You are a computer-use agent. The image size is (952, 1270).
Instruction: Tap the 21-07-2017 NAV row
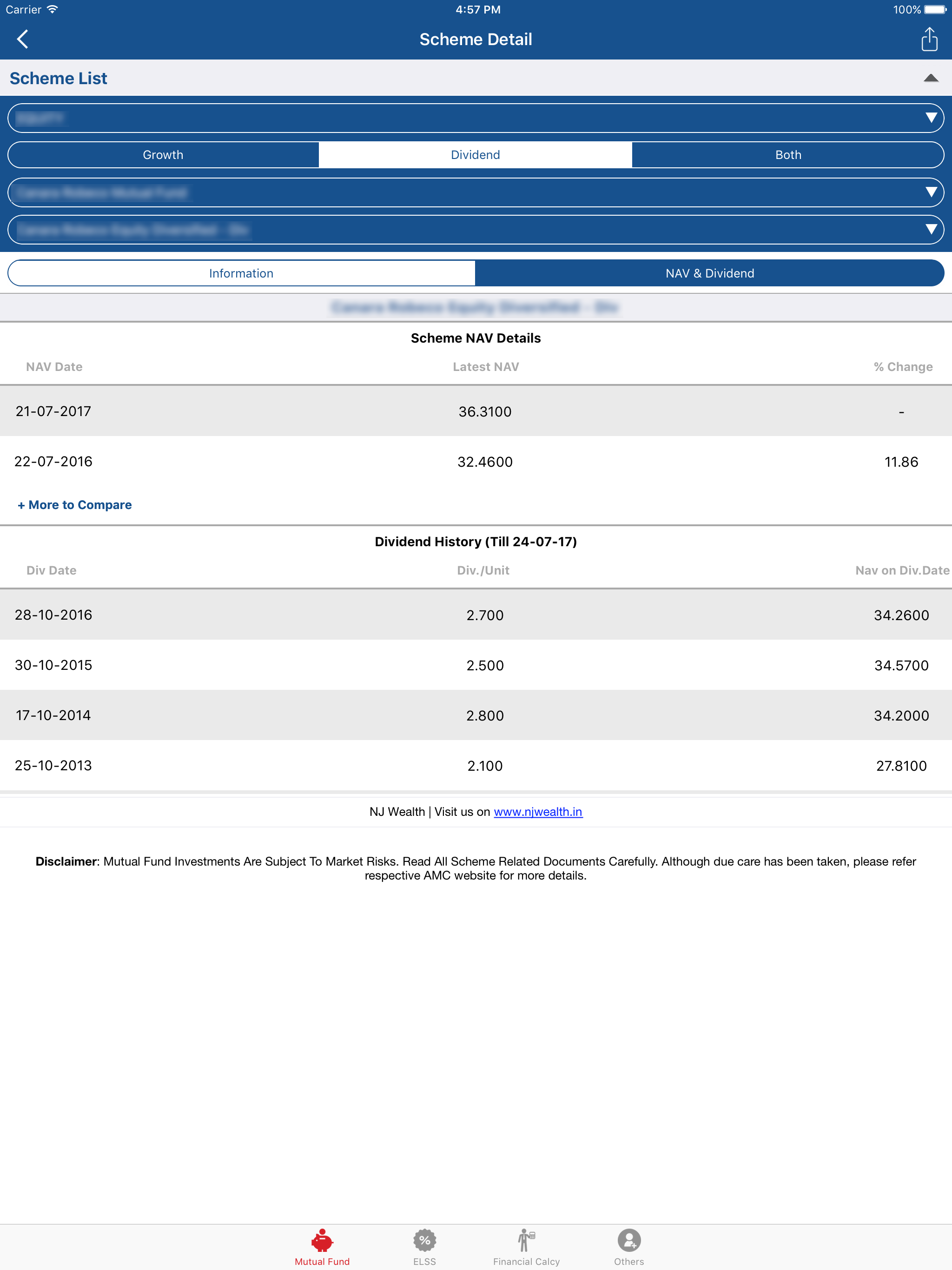pos(476,412)
